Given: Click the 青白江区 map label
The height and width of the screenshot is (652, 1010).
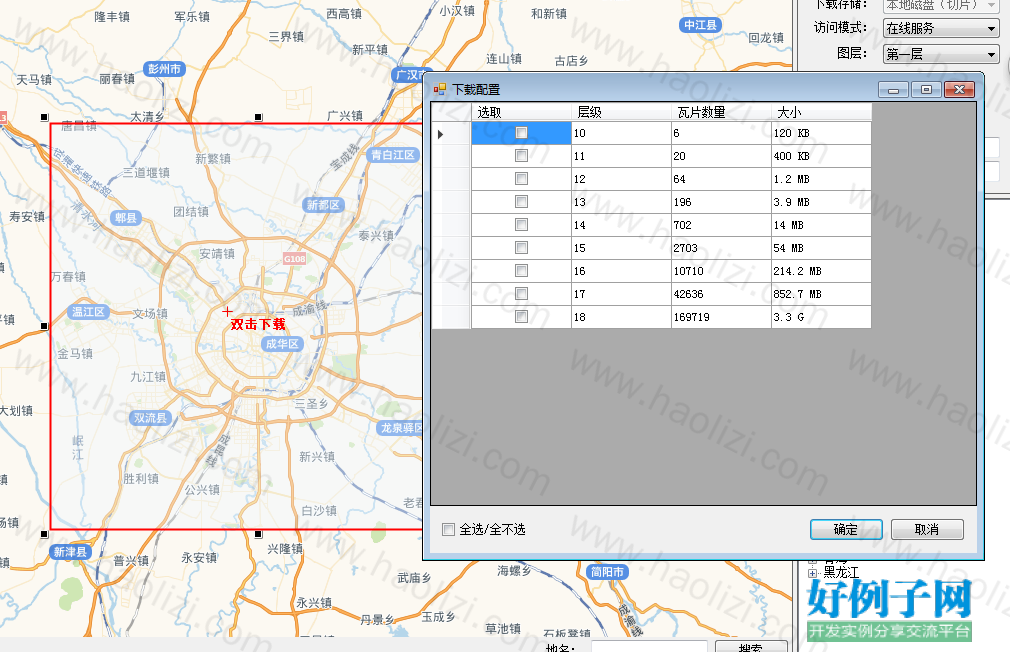Looking at the screenshot, I should 394,155.
